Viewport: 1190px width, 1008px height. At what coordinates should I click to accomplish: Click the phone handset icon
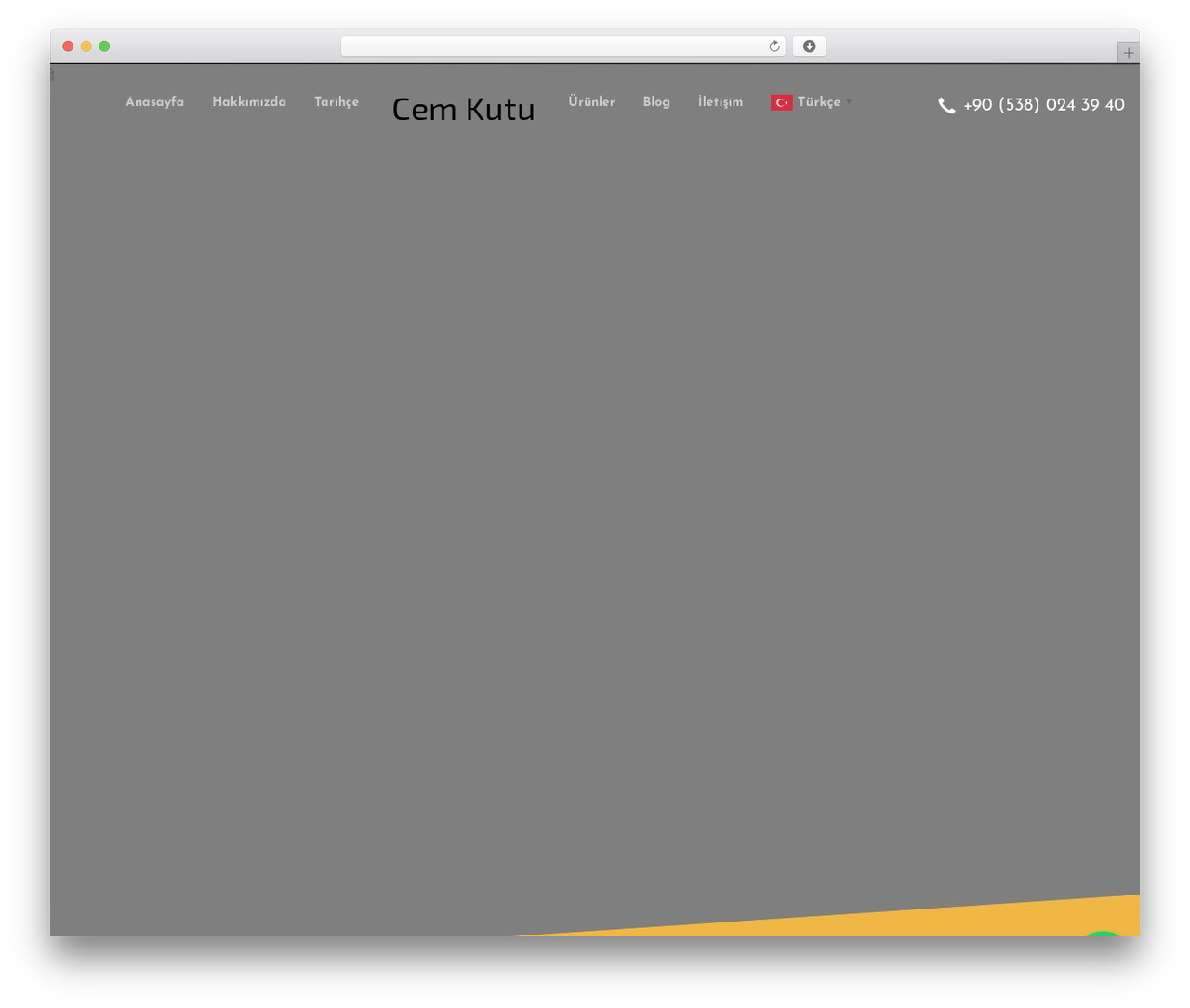point(946,105)
